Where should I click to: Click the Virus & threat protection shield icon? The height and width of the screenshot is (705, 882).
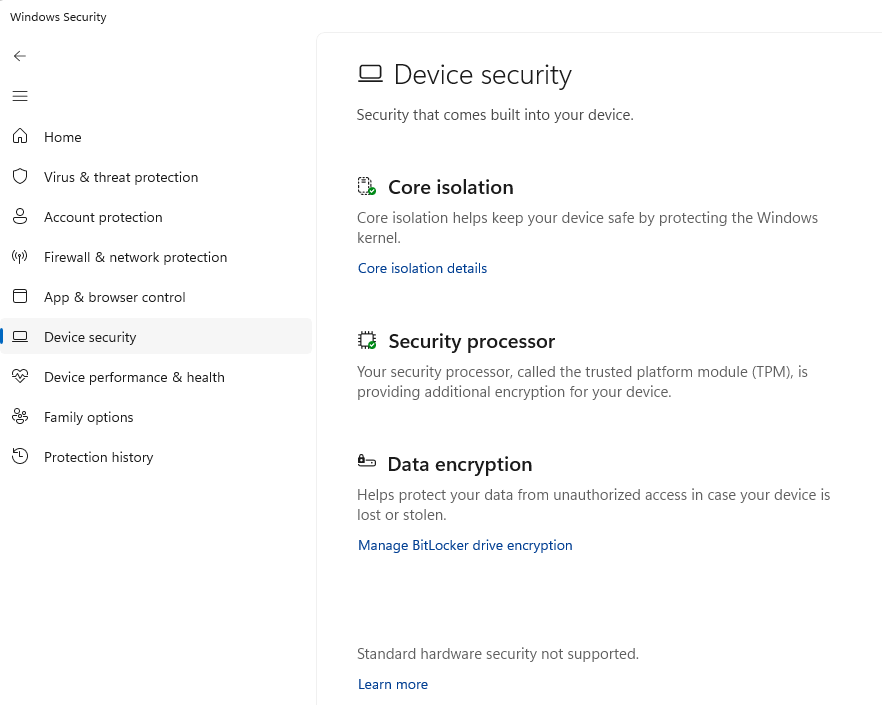point(20,177)
